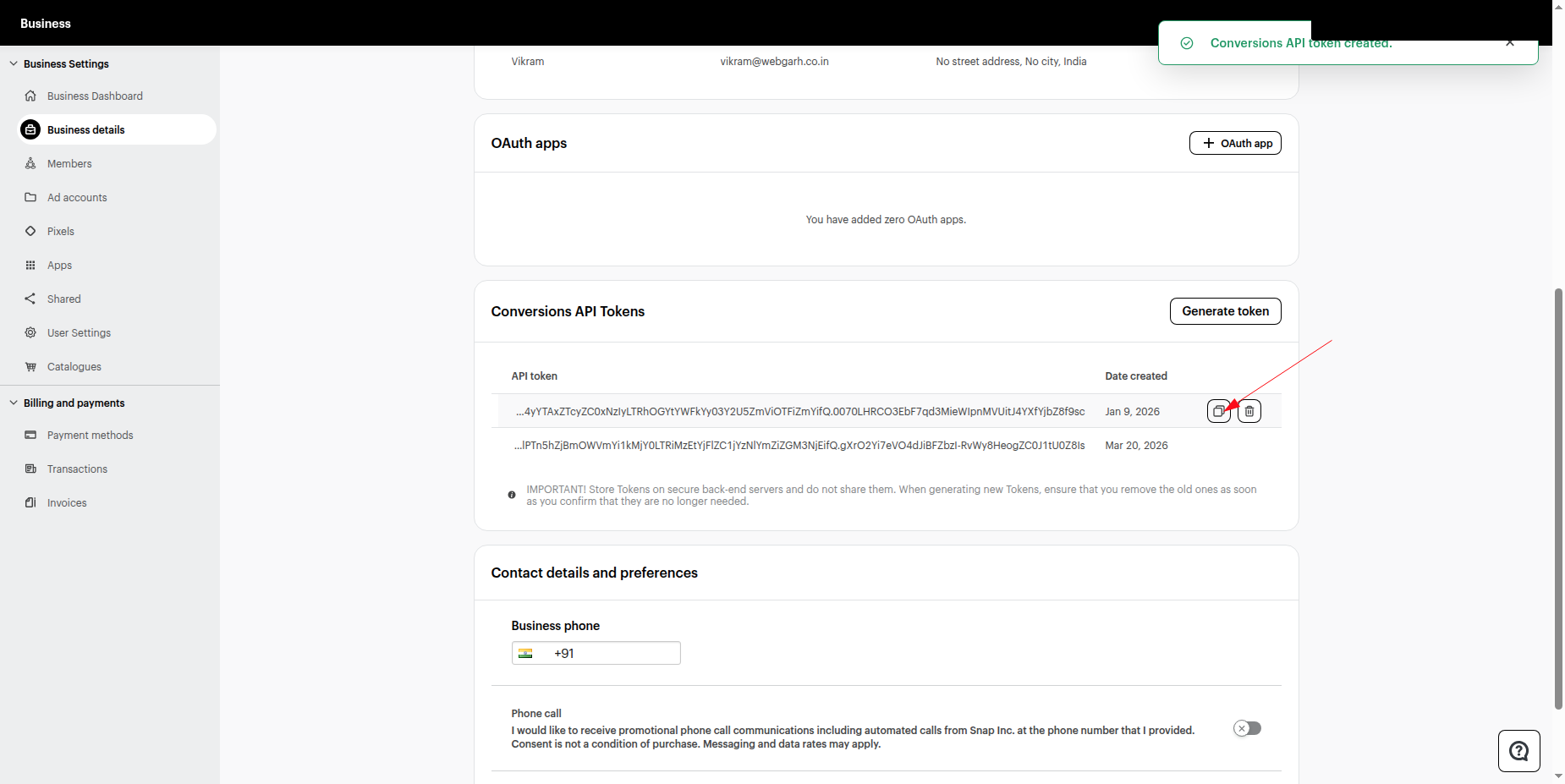This screenshot has height=784, width=1565.
Task: Click the Catalogues cart icon
Action: pos(30,366)
